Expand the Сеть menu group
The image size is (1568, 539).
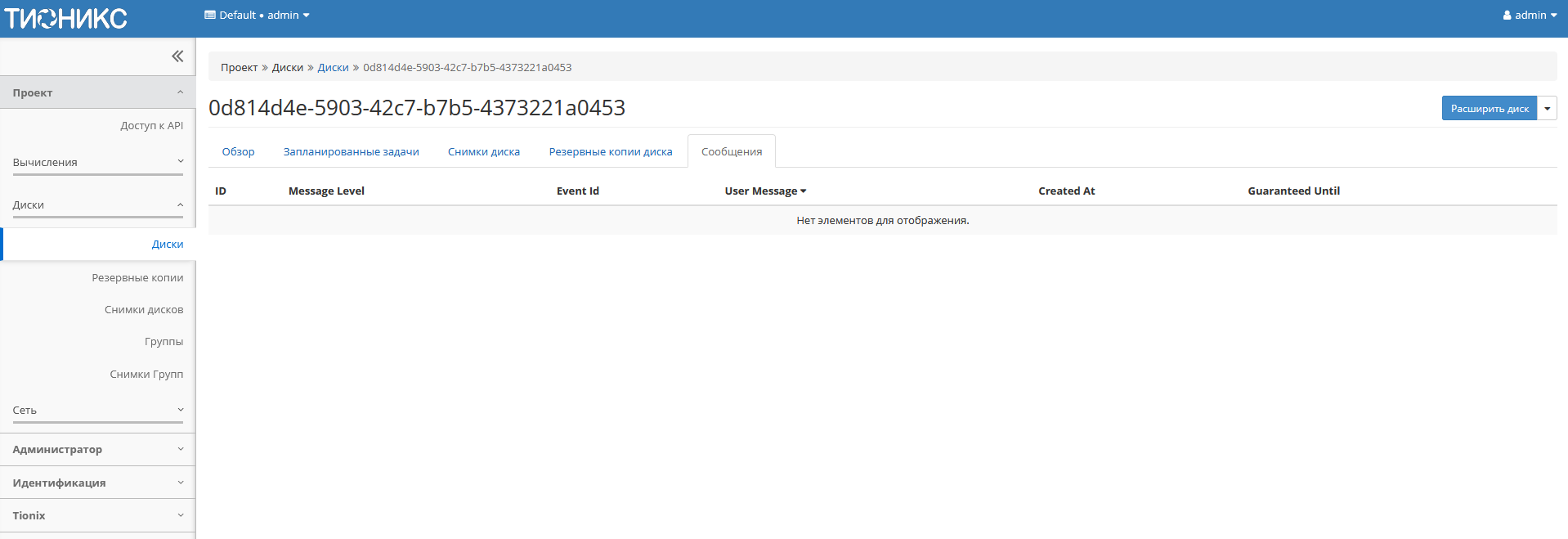pos(97,411)
